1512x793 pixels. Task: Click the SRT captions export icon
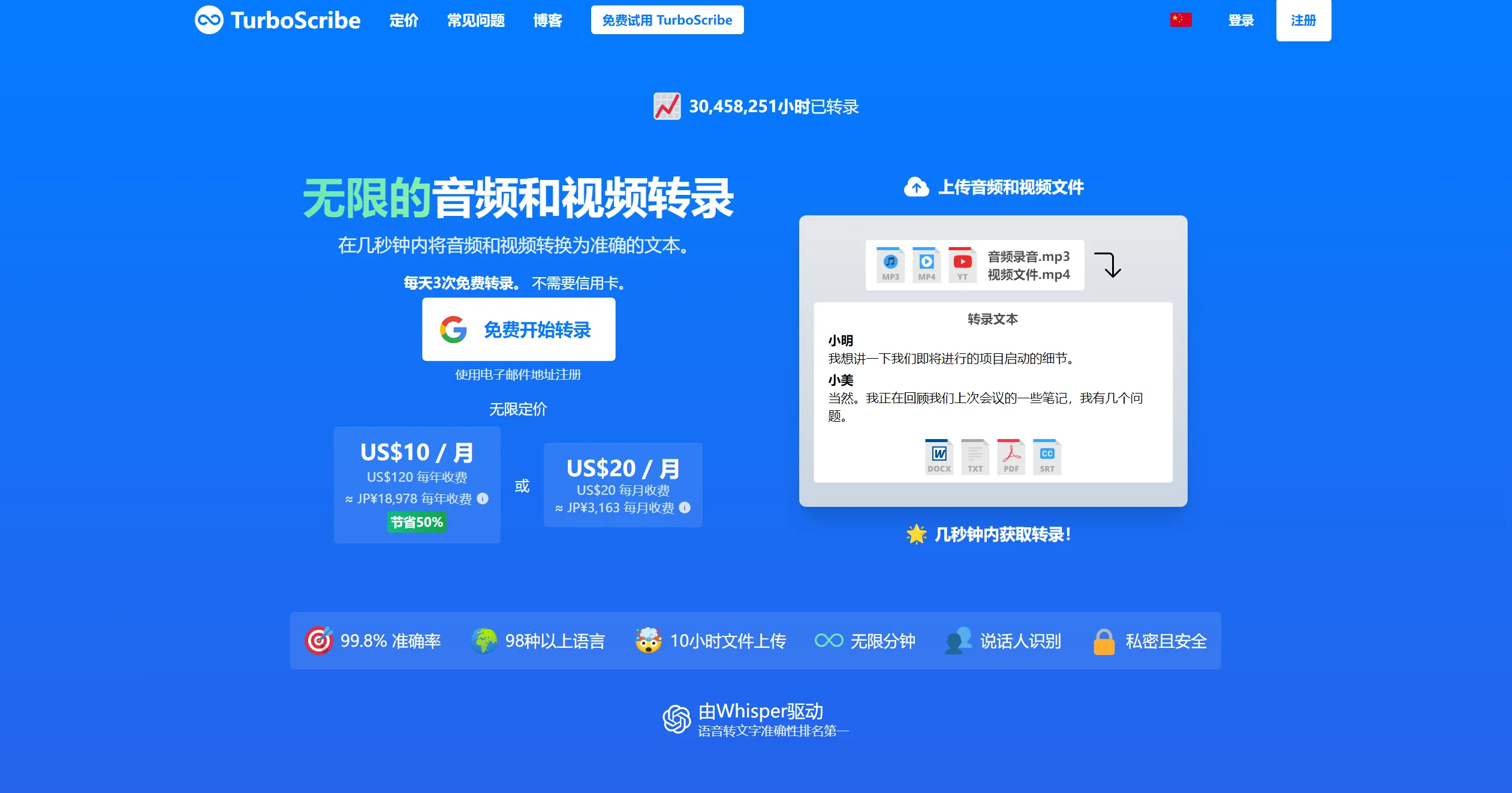1047,457
